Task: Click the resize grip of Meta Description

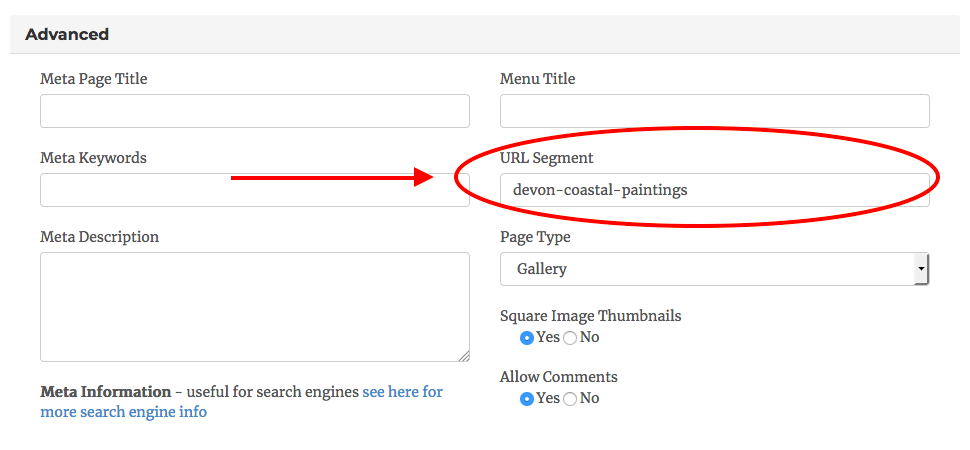Action: click(464, 356)
